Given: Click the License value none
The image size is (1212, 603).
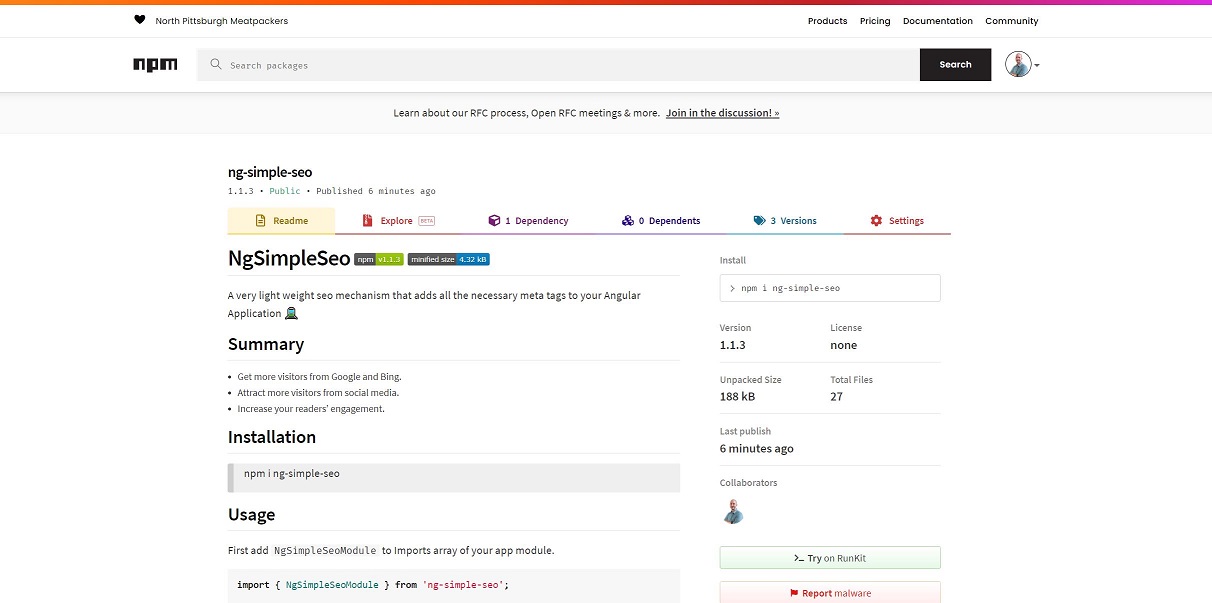Looking at the screenshot, I should [x=844, y=345].
